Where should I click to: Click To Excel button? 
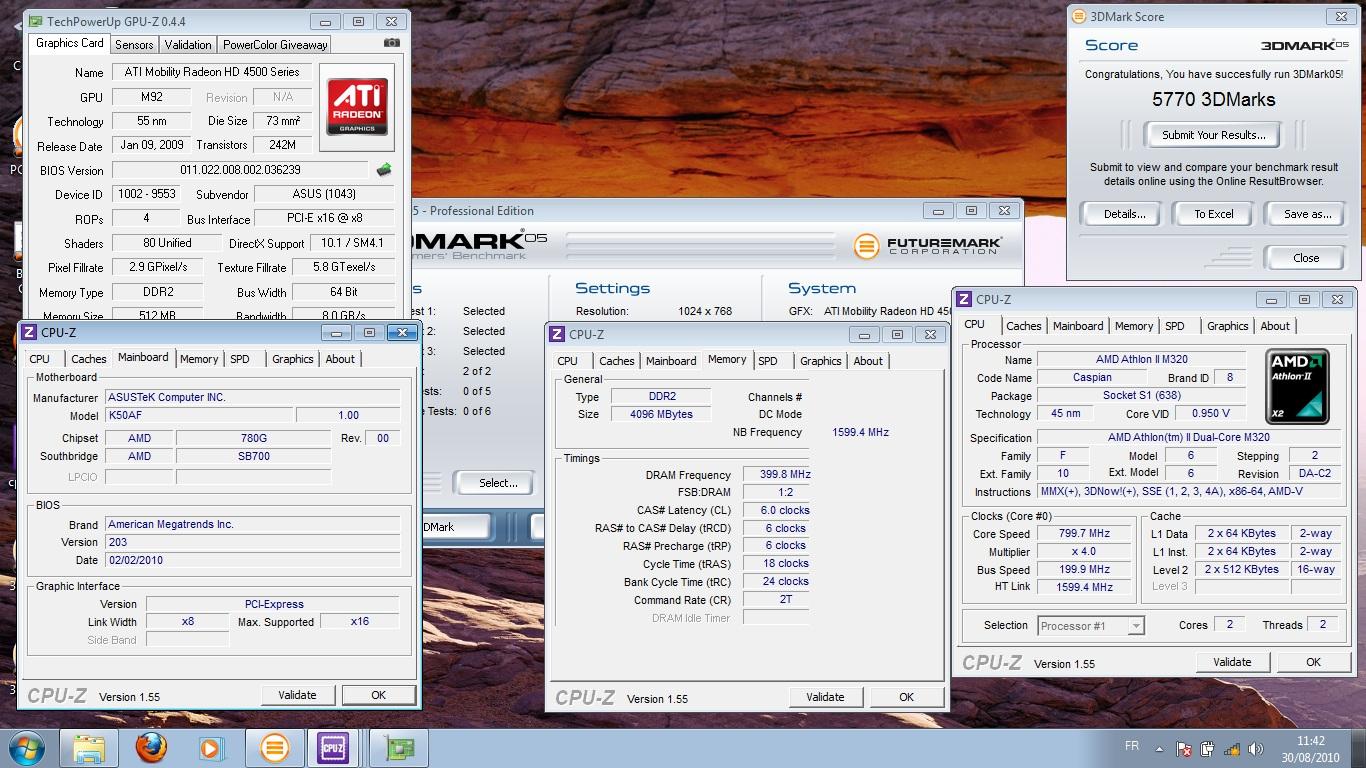click(1214, 214)
